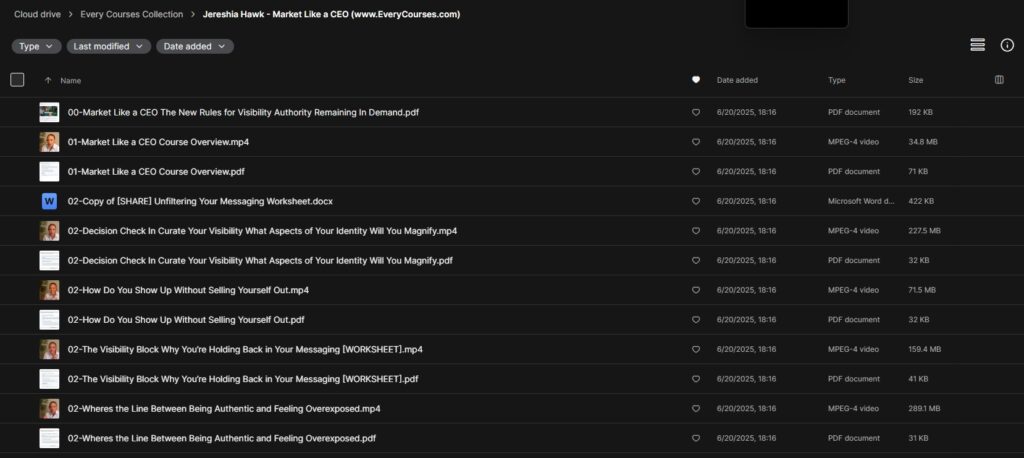
Task: Select 02-Decision Check In Curate Your Visibility mp4 name
Action: pyautogui.click(x=262, y=231)
